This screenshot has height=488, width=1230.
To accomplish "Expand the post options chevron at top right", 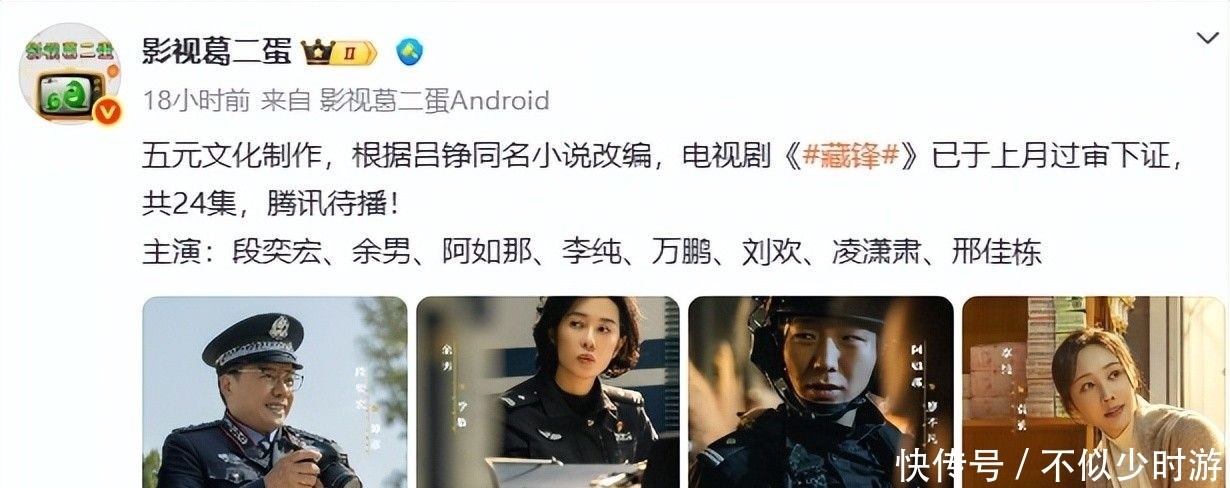I will point(1207,39).
